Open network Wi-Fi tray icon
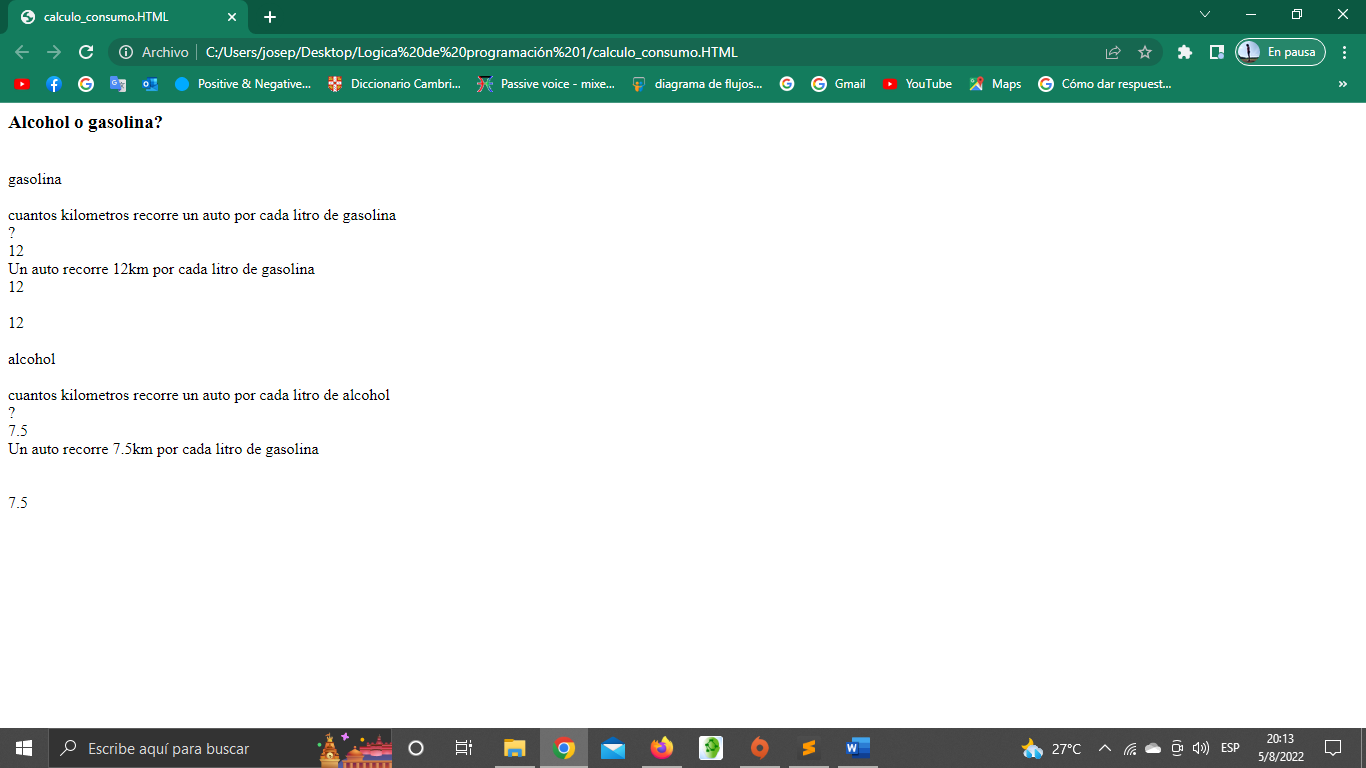 [1130, 748]
